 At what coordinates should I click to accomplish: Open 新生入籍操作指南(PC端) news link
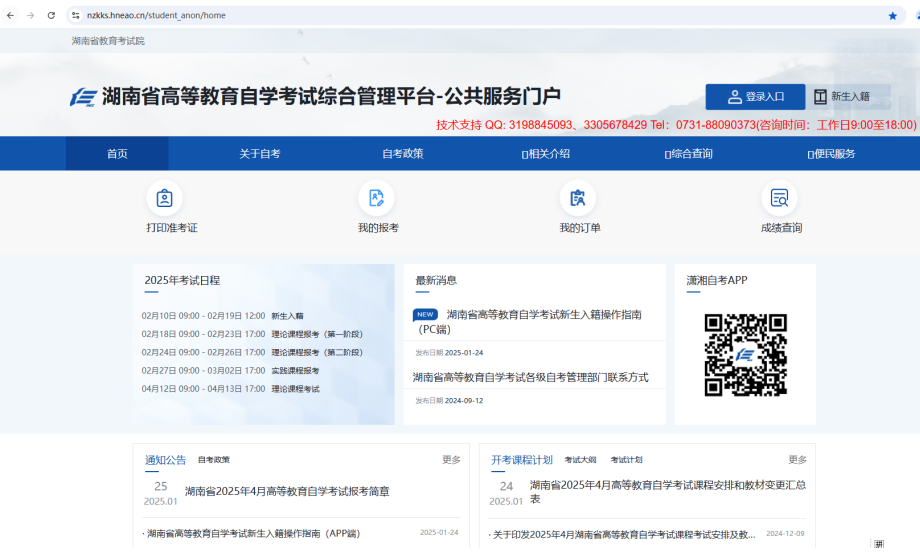click(x=541, y=321)
